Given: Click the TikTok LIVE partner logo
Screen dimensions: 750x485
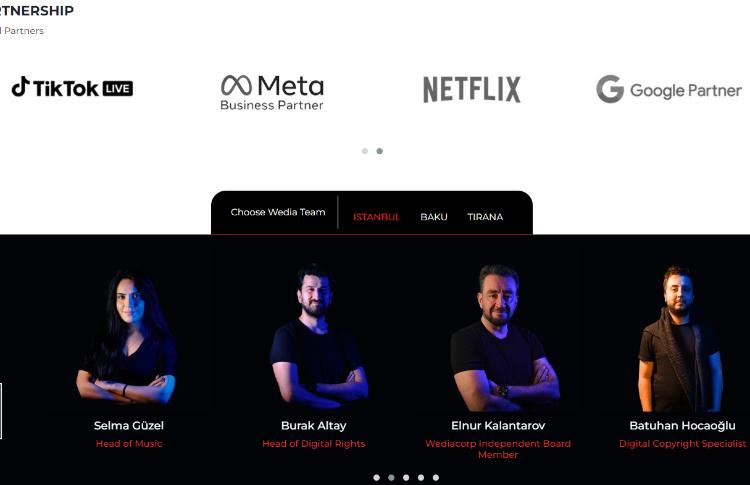Looking at the screenshot, I should (x=72, y=88).
